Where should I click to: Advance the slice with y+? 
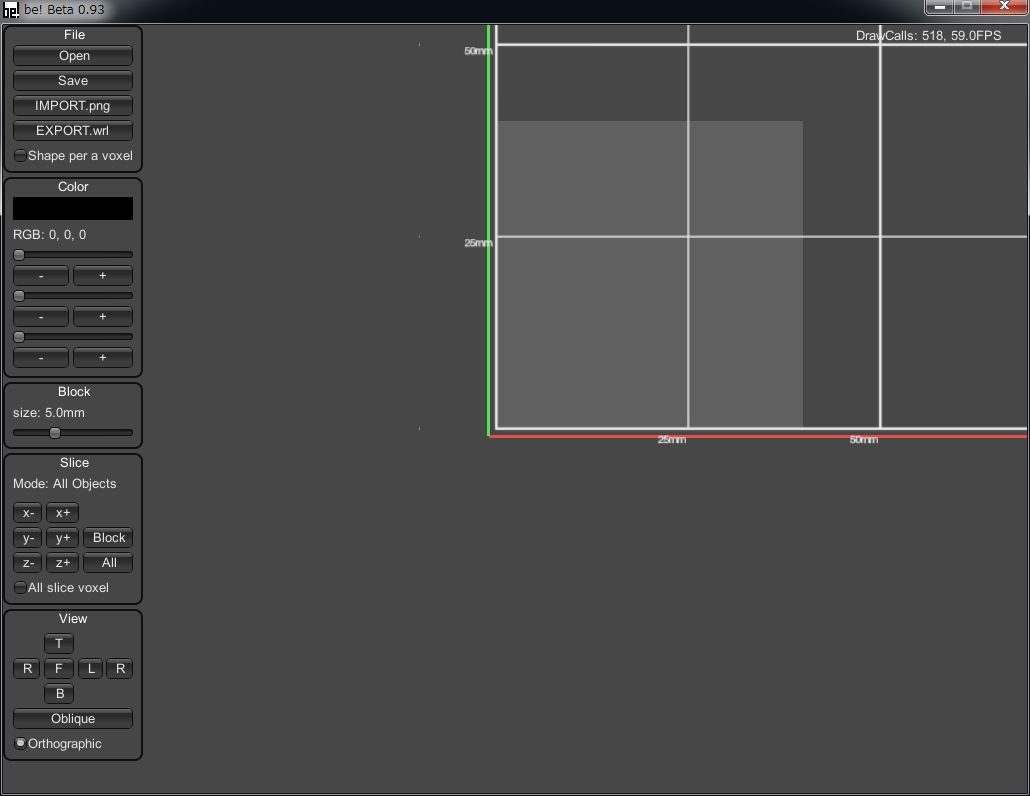tap(62, 538)
